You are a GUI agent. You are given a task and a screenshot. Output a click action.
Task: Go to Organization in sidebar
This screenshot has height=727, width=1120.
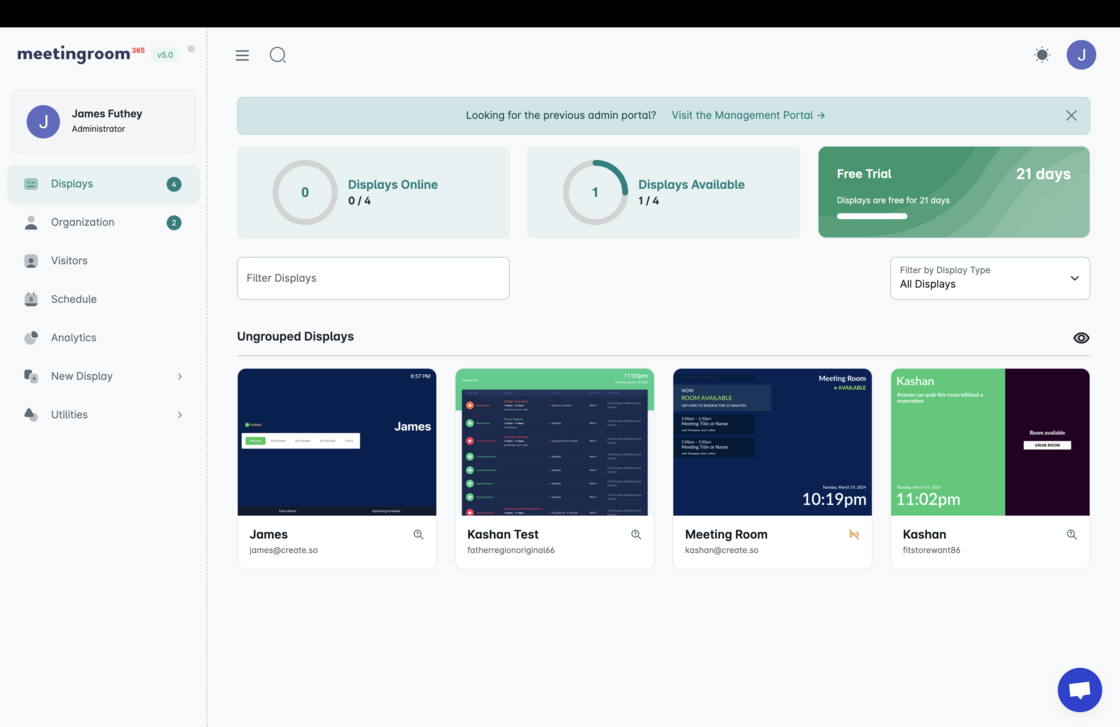(x=83, y=222)
